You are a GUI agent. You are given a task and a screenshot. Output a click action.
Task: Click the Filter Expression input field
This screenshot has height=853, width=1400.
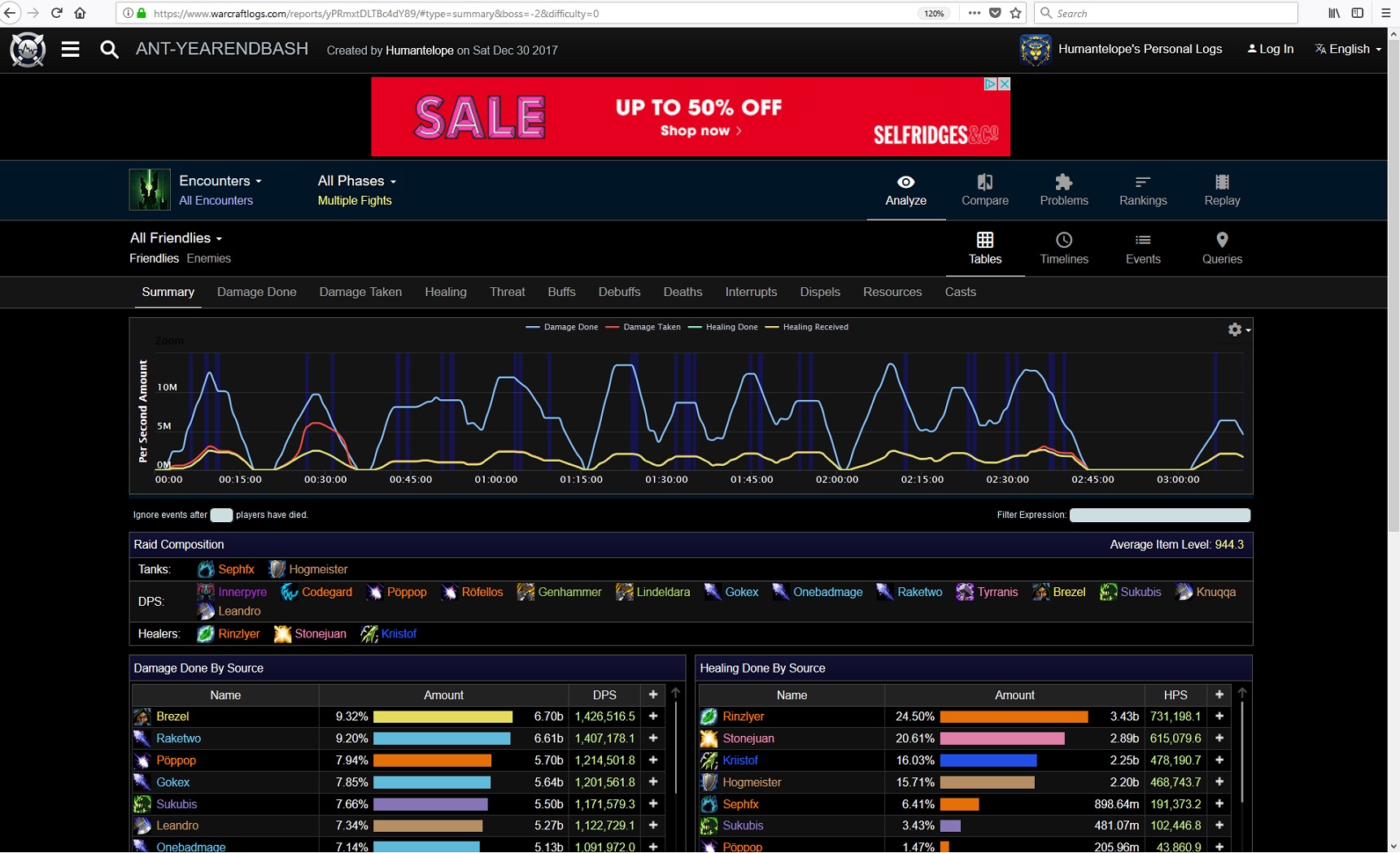pos(1159,515)
